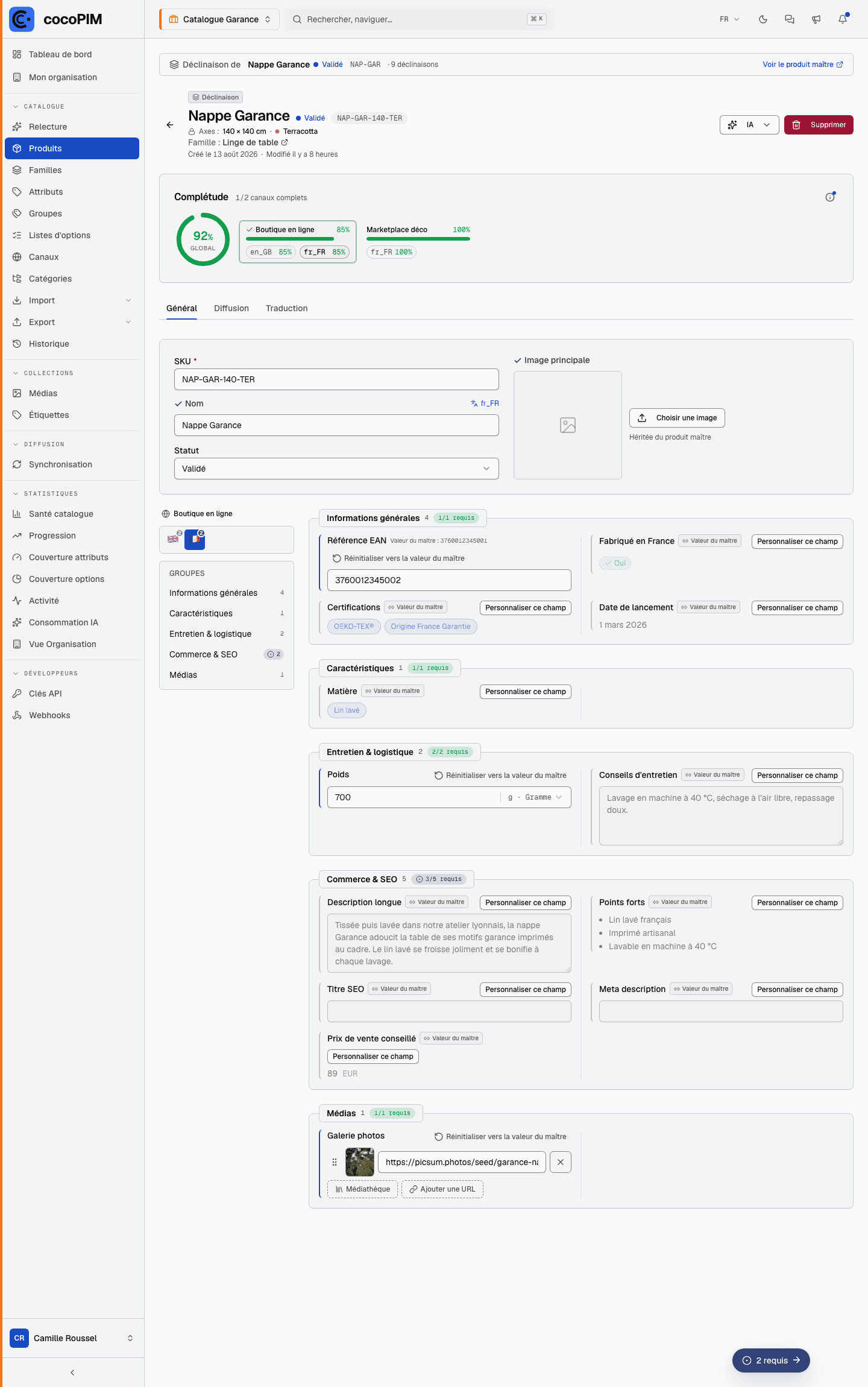Viewport: 868px width, 1387px height.
Task: Expand the Export submenu
Action: 72,322
